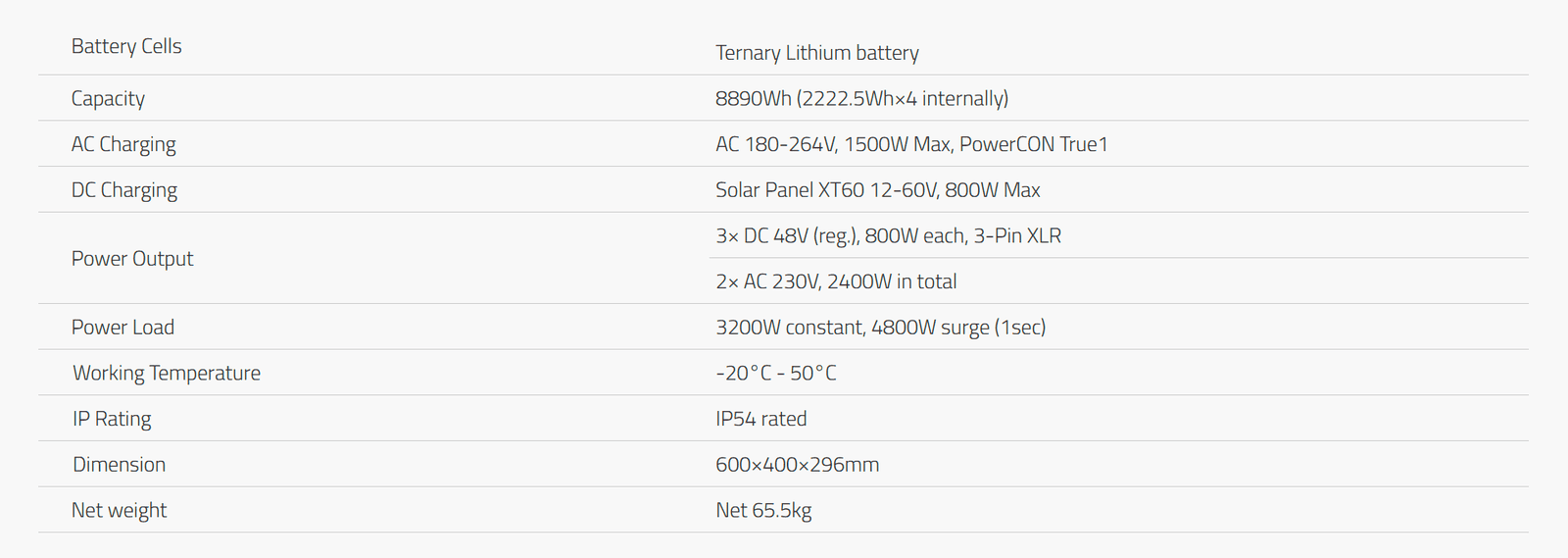
Task: Click the IP Rating label
Action: tap(112, 420)
